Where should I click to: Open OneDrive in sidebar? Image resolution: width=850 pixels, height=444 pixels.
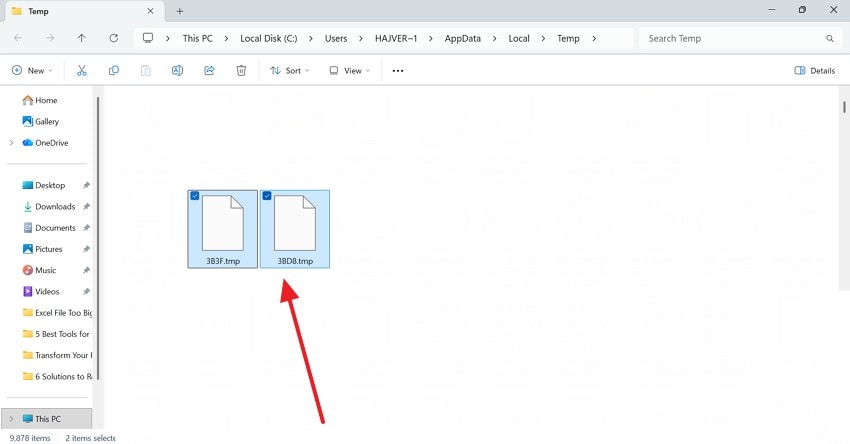pyautogui.click(x=46, y=143)
